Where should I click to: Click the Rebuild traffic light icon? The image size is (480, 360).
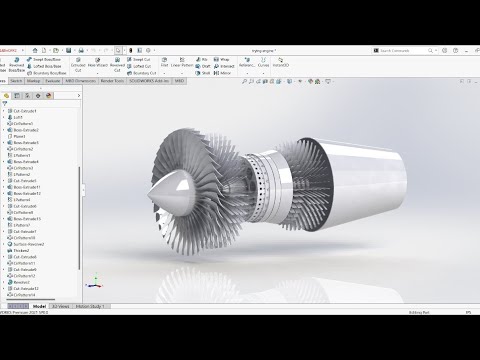pos(131,50)
